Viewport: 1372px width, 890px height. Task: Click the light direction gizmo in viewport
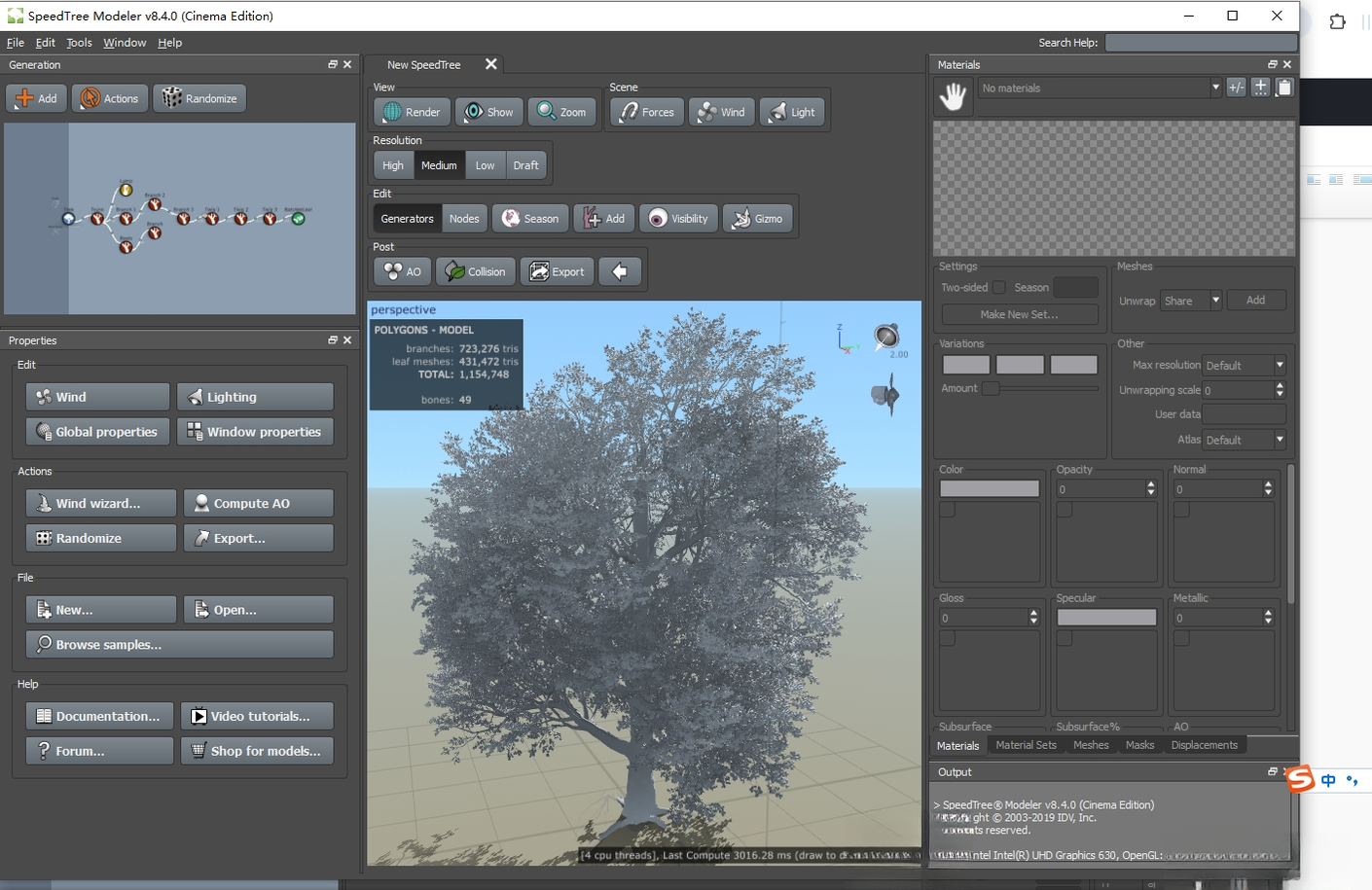point(886,337)
